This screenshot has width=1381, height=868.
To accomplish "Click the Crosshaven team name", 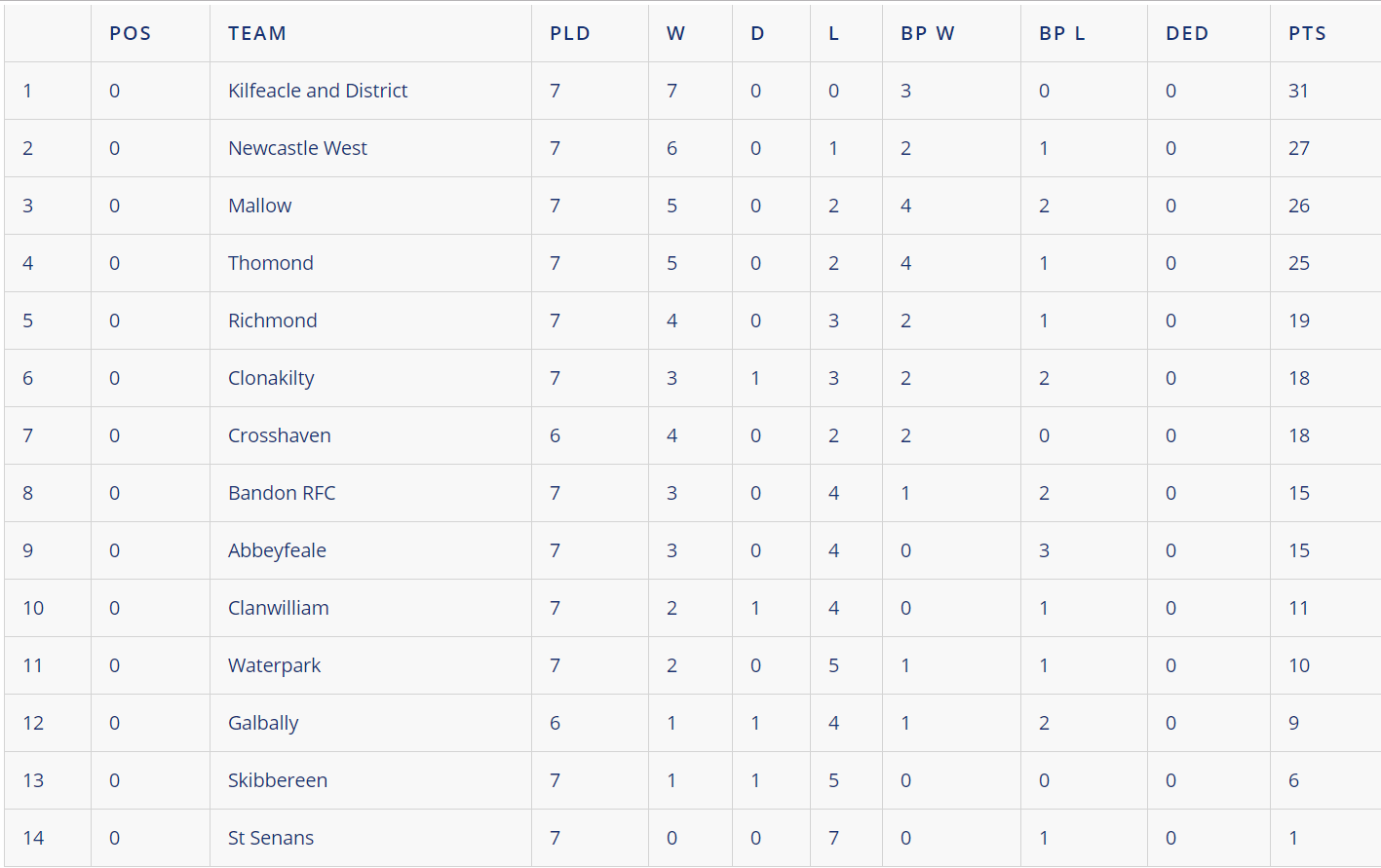I will coord(279,435).
